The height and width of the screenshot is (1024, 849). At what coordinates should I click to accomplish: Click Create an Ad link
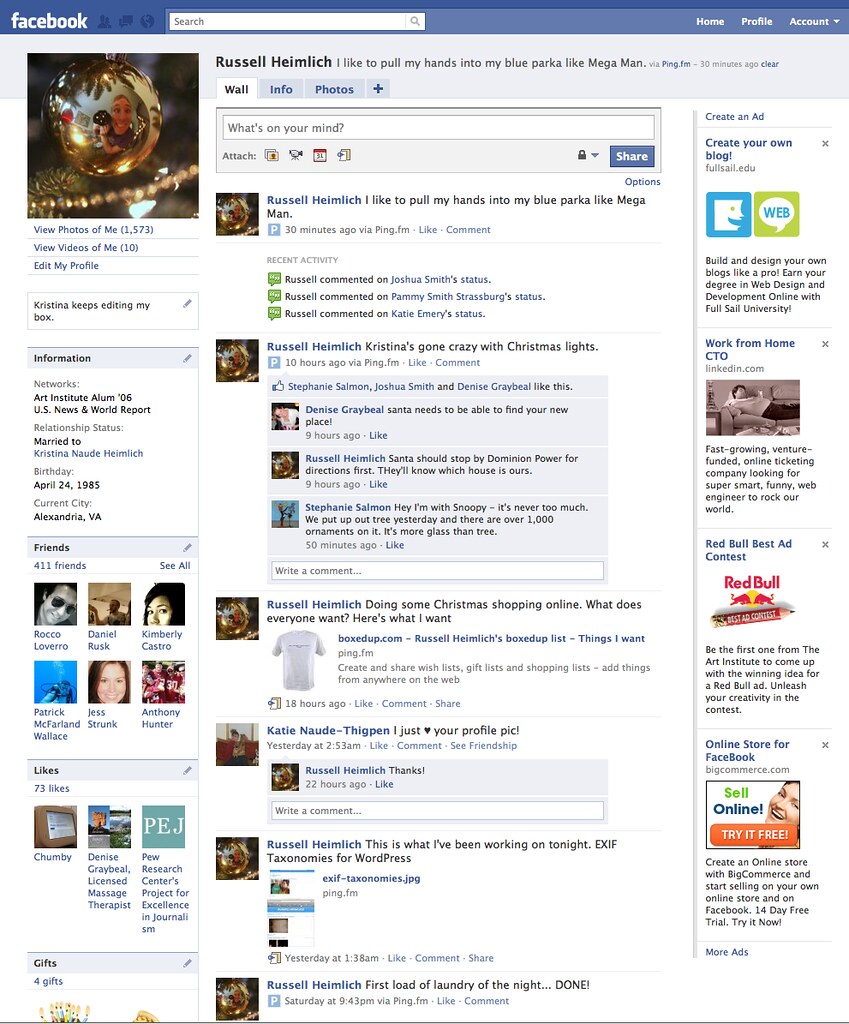(735, 116)
